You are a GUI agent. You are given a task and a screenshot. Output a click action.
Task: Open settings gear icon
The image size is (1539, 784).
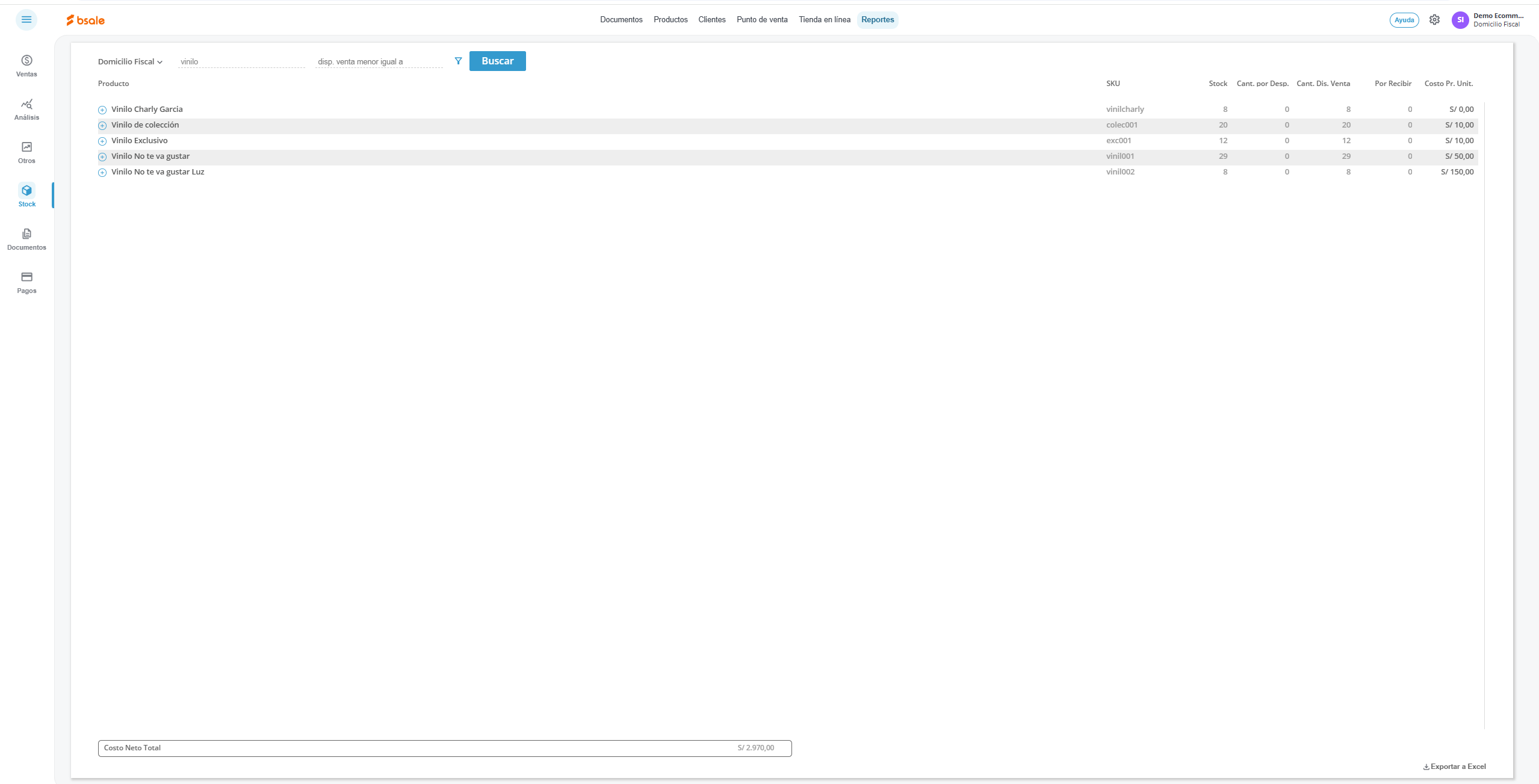[1434, 20]
